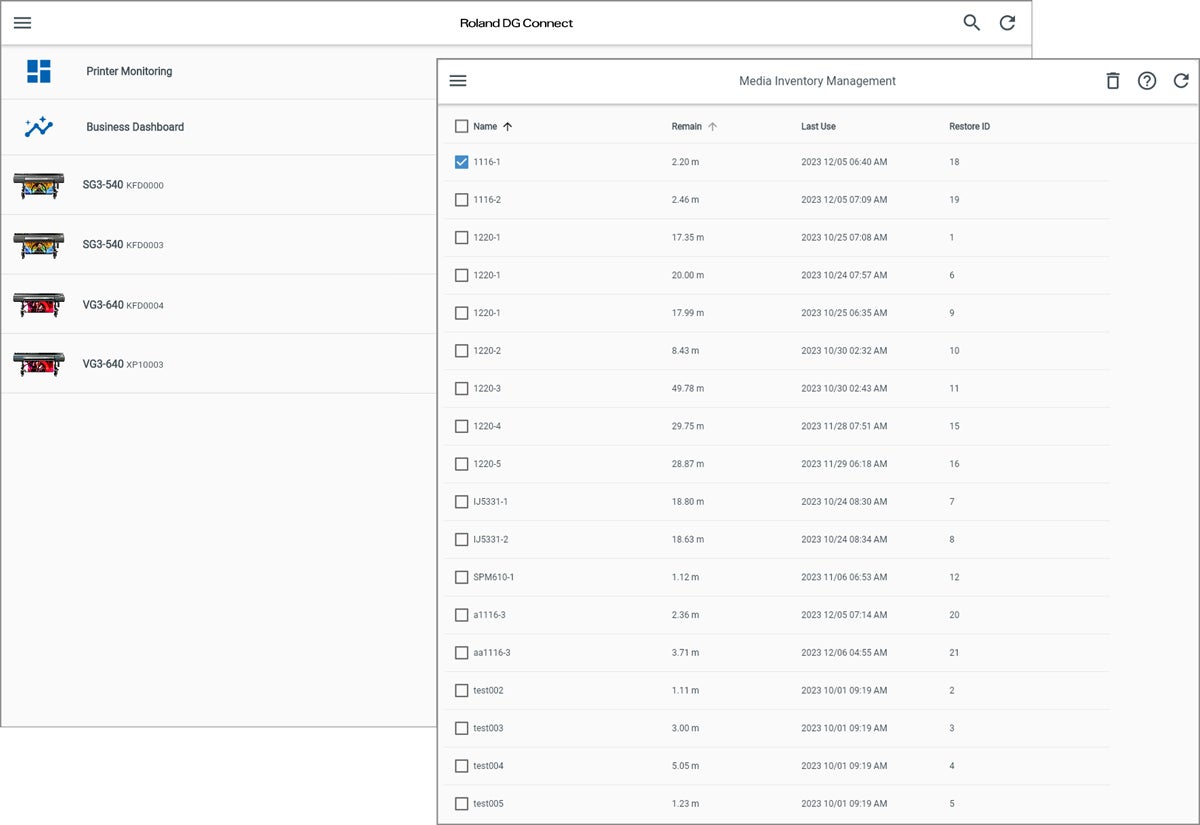Open hamburger menu in Roland DG Connect

22,23
